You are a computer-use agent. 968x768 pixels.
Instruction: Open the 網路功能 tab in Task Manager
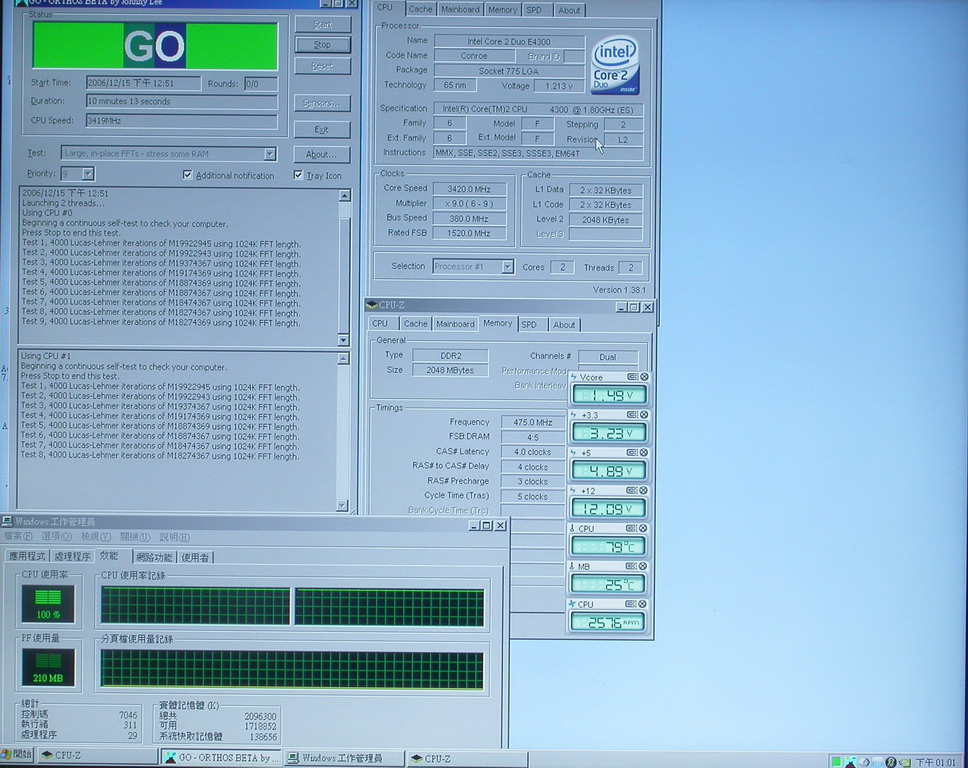pyautogui.click(x=154, y=557)
